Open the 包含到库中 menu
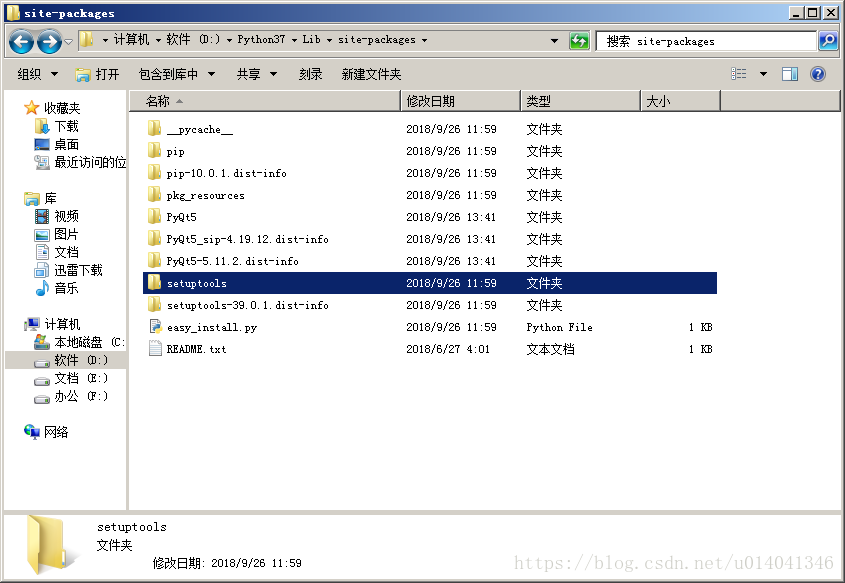This screenshot has width=845, height=583. pyautogui.click(x=177, y=74)
